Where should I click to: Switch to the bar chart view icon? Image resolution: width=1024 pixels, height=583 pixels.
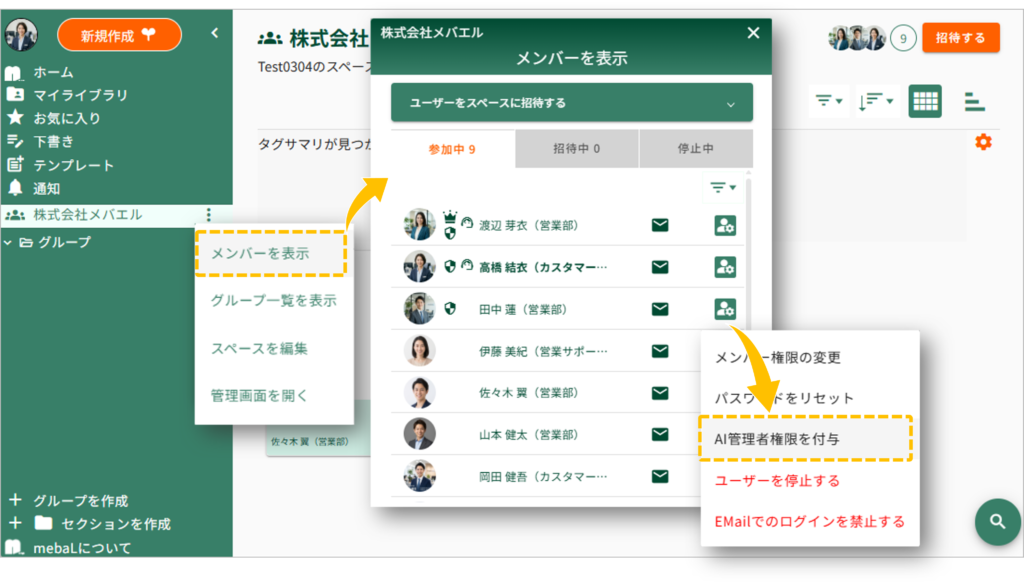click(974, 101)
